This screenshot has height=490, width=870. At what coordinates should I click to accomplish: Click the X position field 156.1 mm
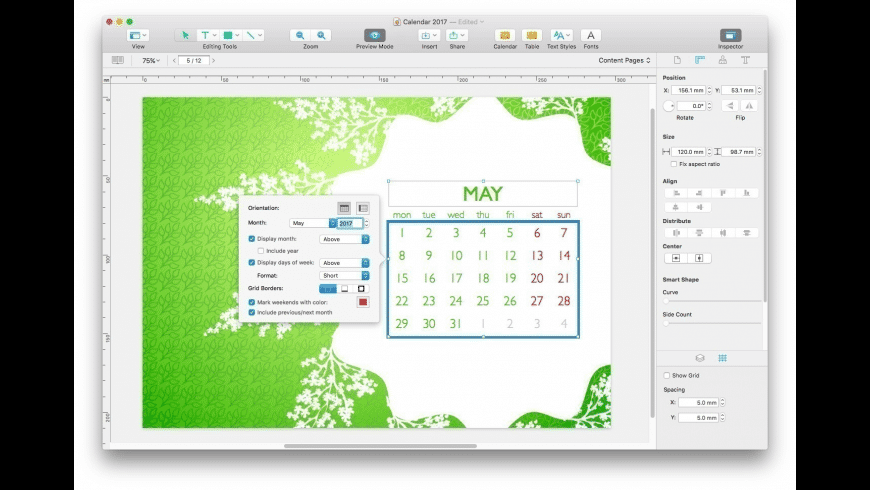coord(689,90)
